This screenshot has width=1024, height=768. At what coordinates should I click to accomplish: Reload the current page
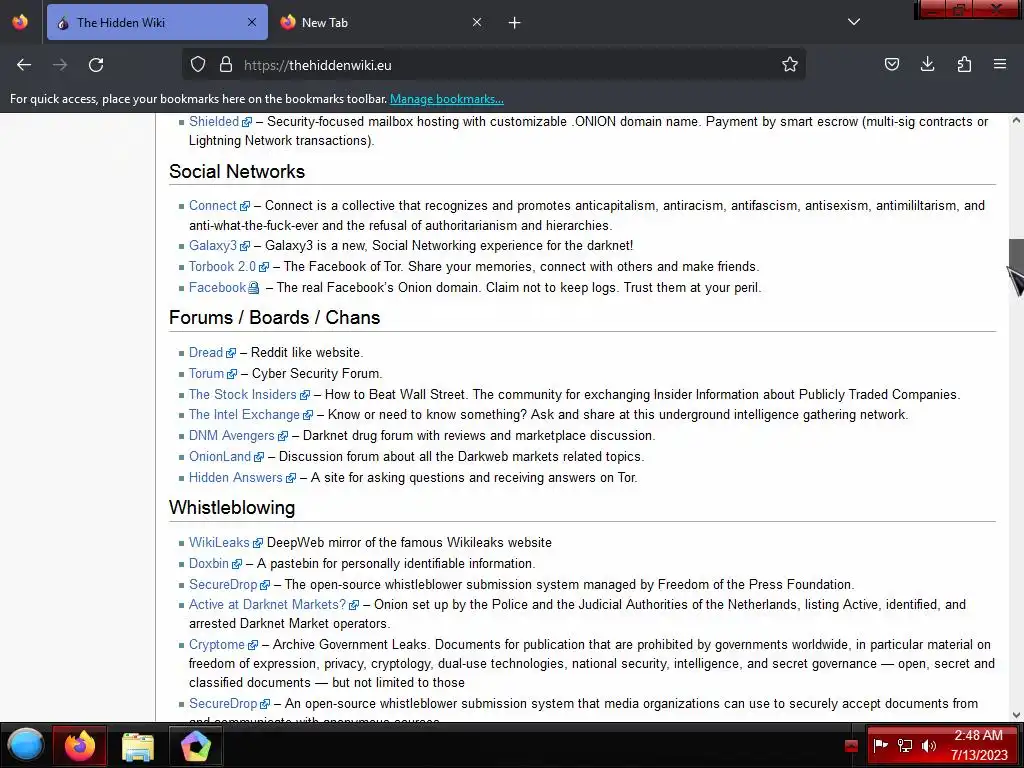(96, 65)
